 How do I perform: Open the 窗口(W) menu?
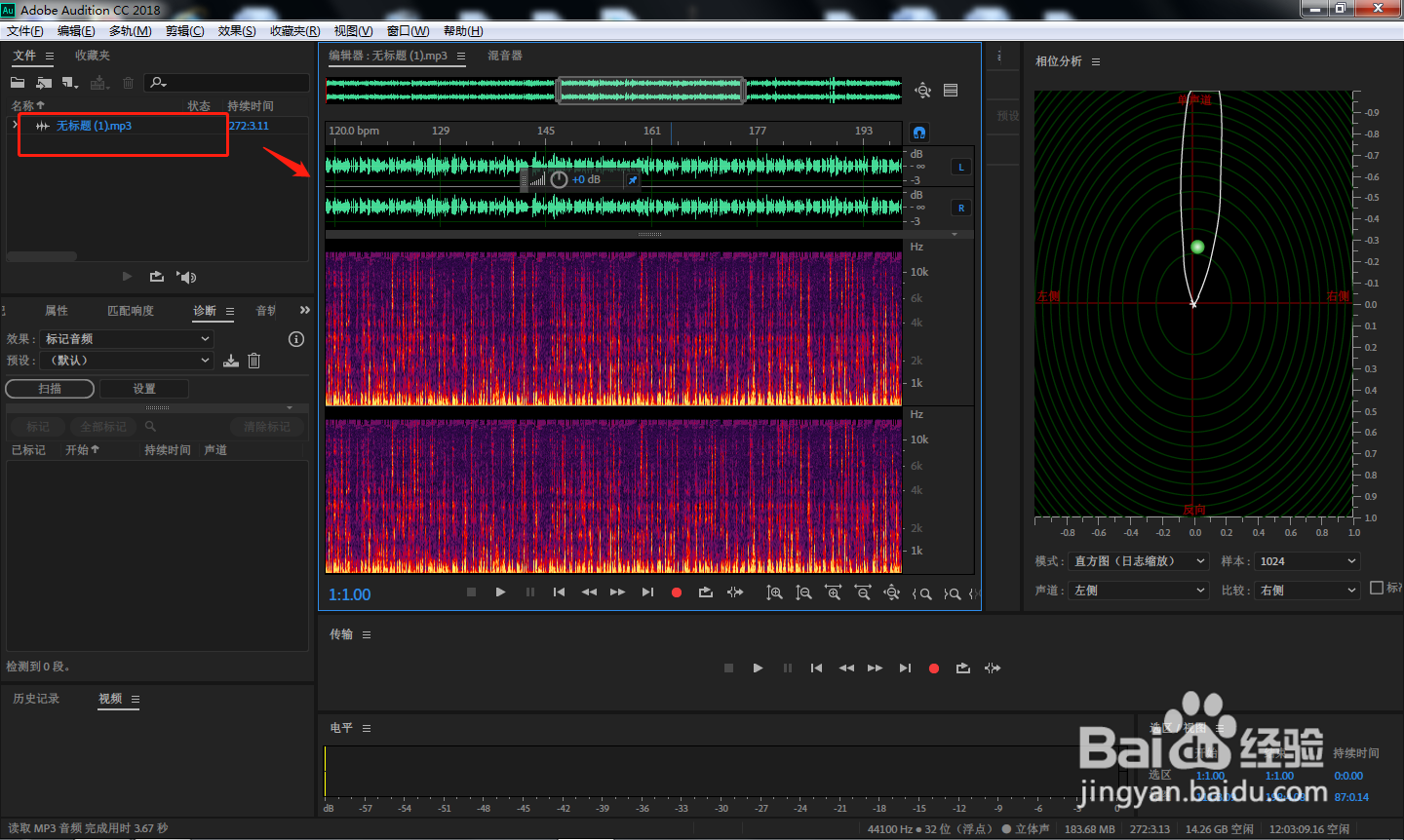[x=408, y=31]
